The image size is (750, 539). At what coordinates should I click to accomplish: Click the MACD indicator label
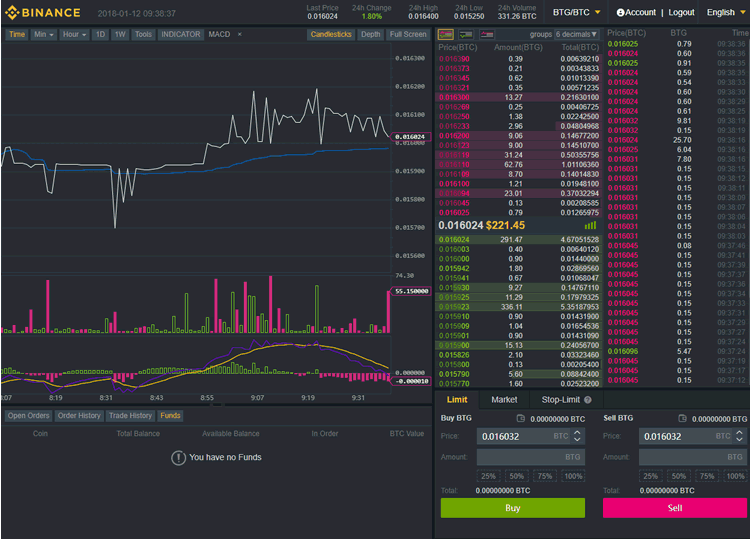[x=219, y=34]
